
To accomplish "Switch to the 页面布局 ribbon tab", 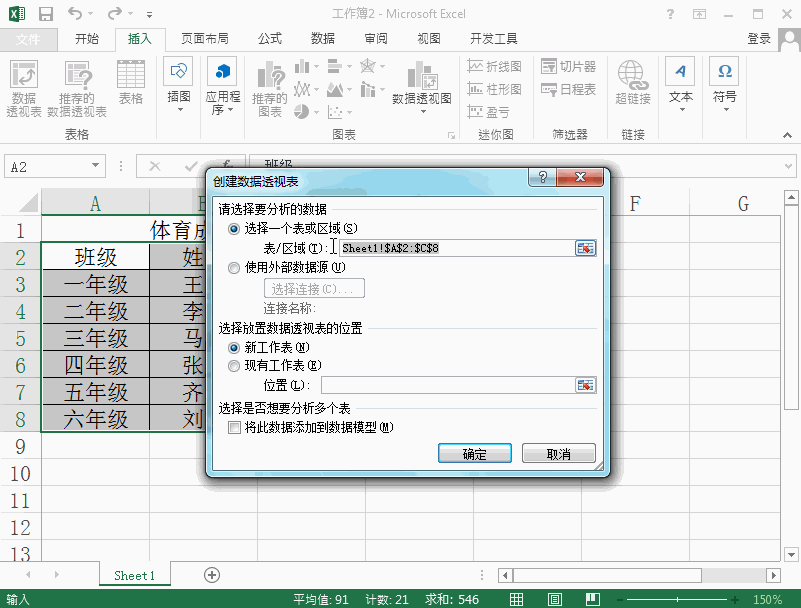I will (204, 38).
